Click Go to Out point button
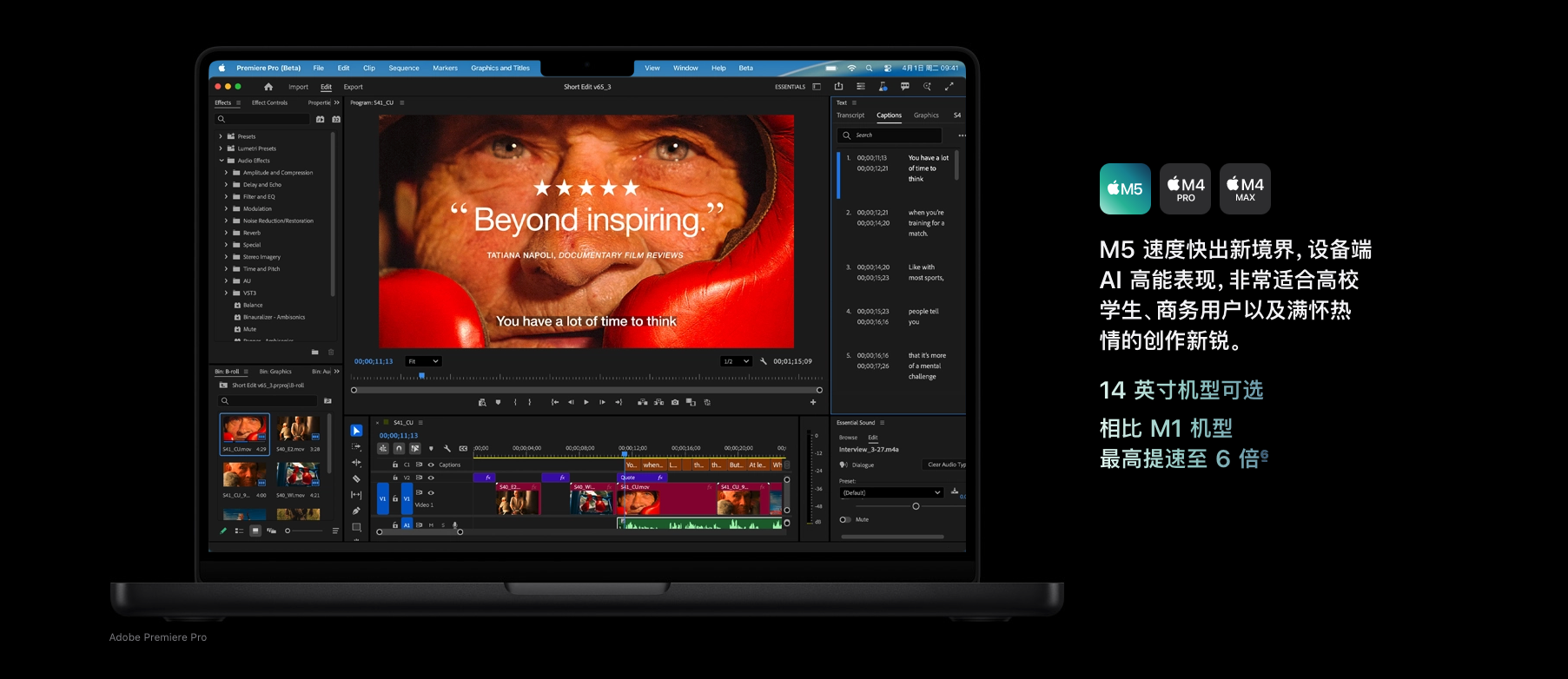The height and width of the screenshot is (679, 1568). [x=619, y=402]
